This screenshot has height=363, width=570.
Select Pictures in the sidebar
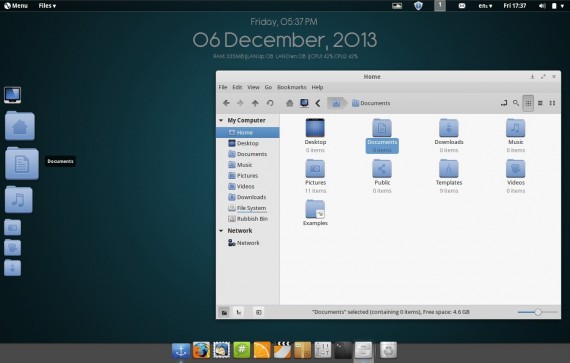pos(248,176)
